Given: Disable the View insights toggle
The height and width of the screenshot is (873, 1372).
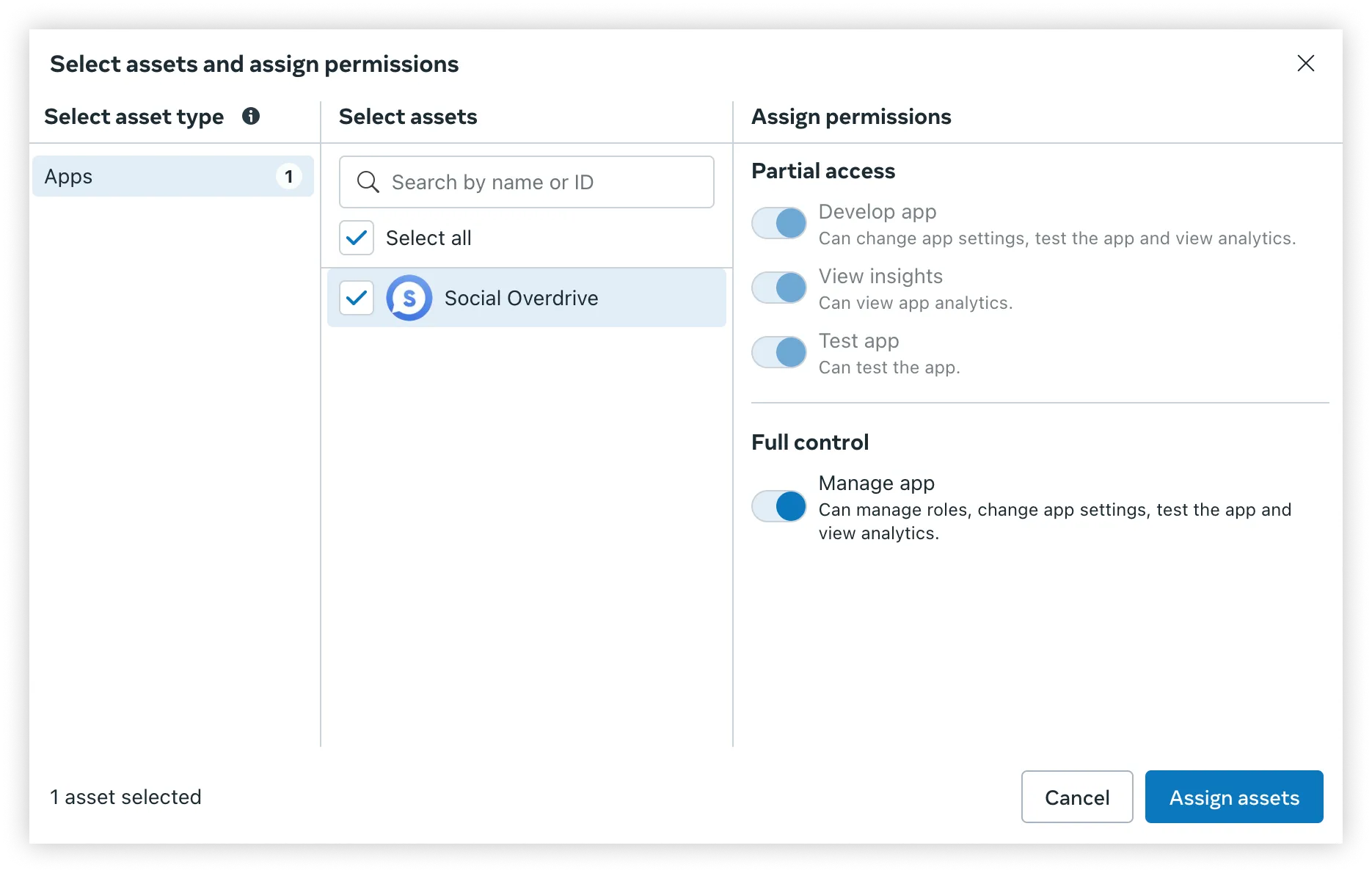Looking at the screenshot, I should pos(778,287).
